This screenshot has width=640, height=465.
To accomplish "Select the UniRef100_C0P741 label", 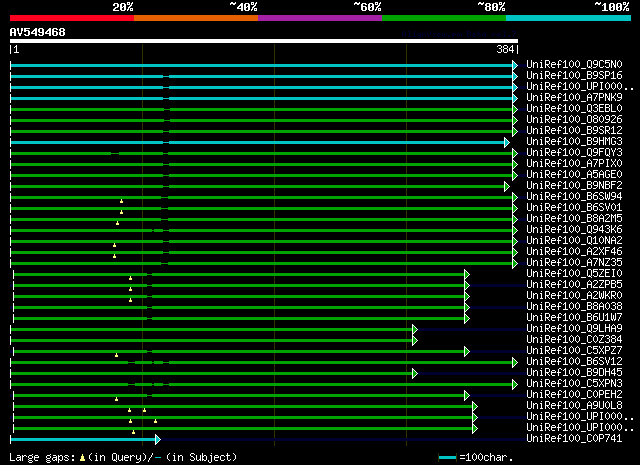I will click(x=574, y=439).
